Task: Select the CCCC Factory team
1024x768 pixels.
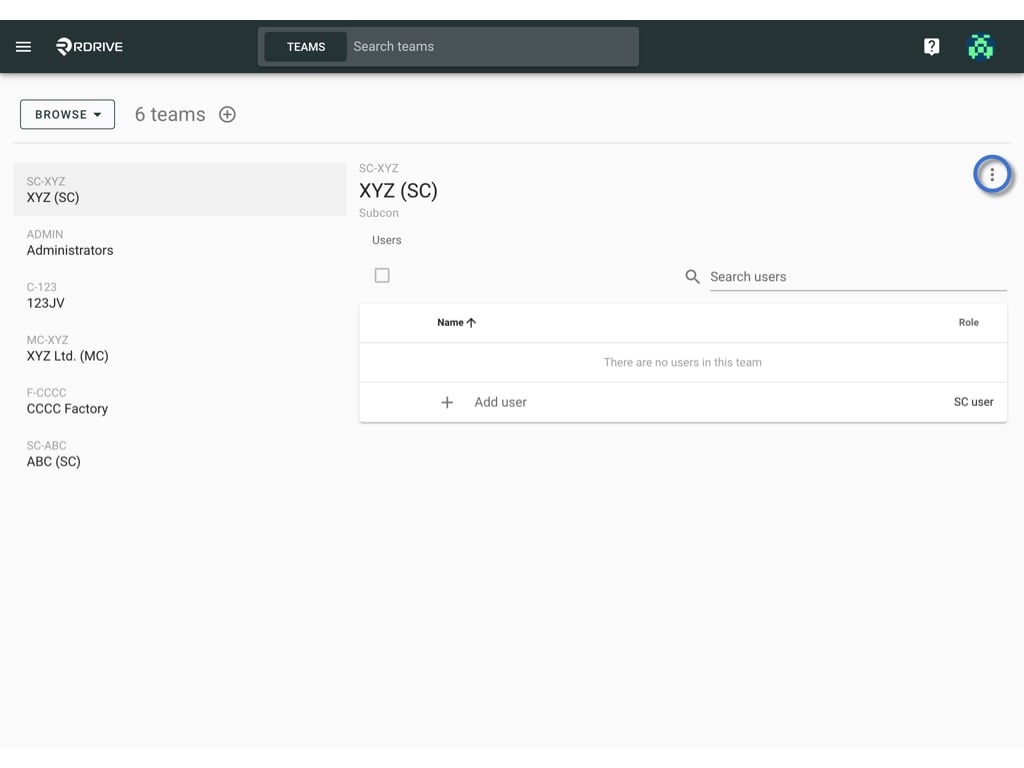Action: (x=180, y=401)
